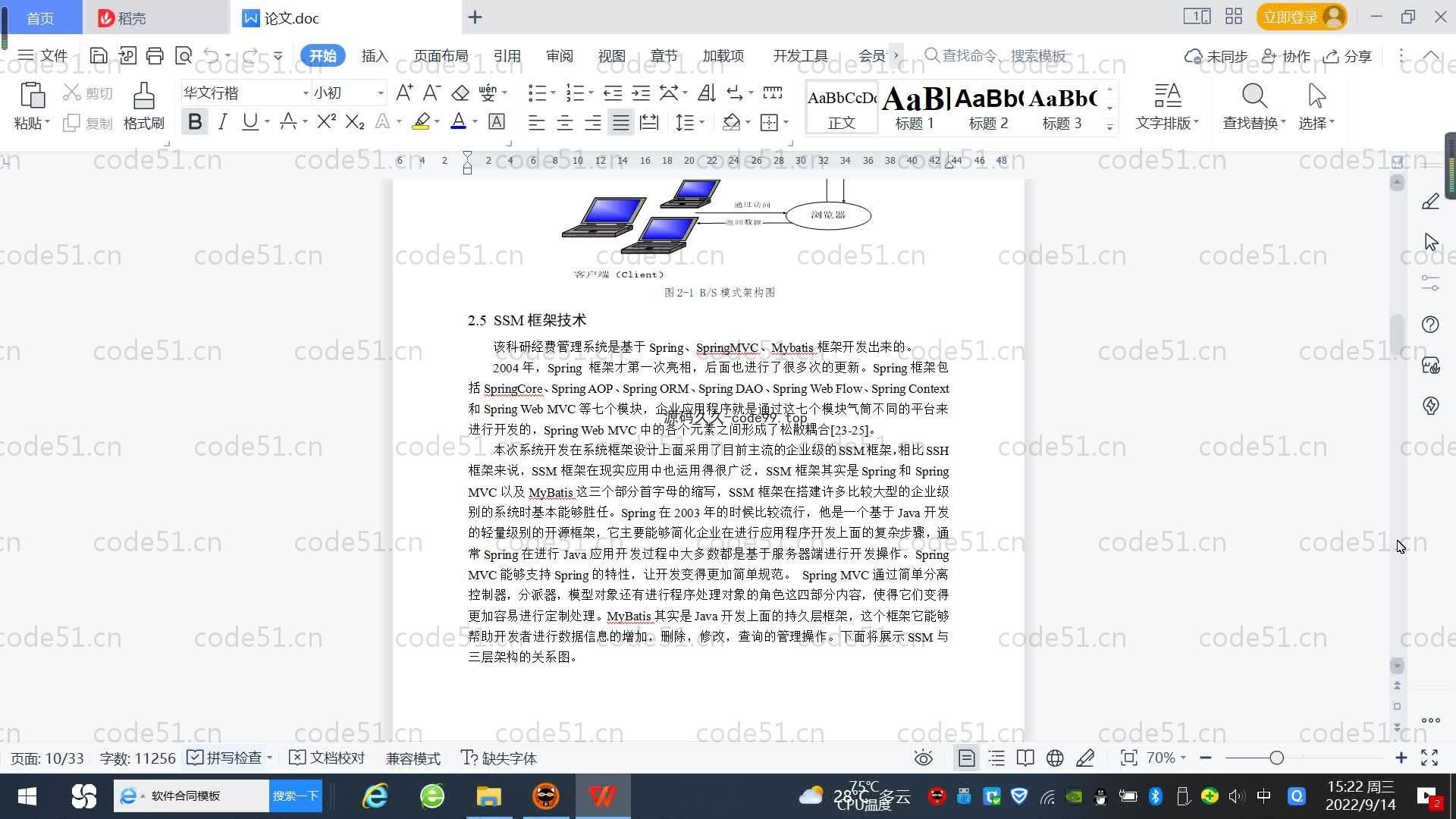The width and height of the screenshot is (1456, 819).
Task: Open the font size dropdown 小初
Action: coord(381,93)
